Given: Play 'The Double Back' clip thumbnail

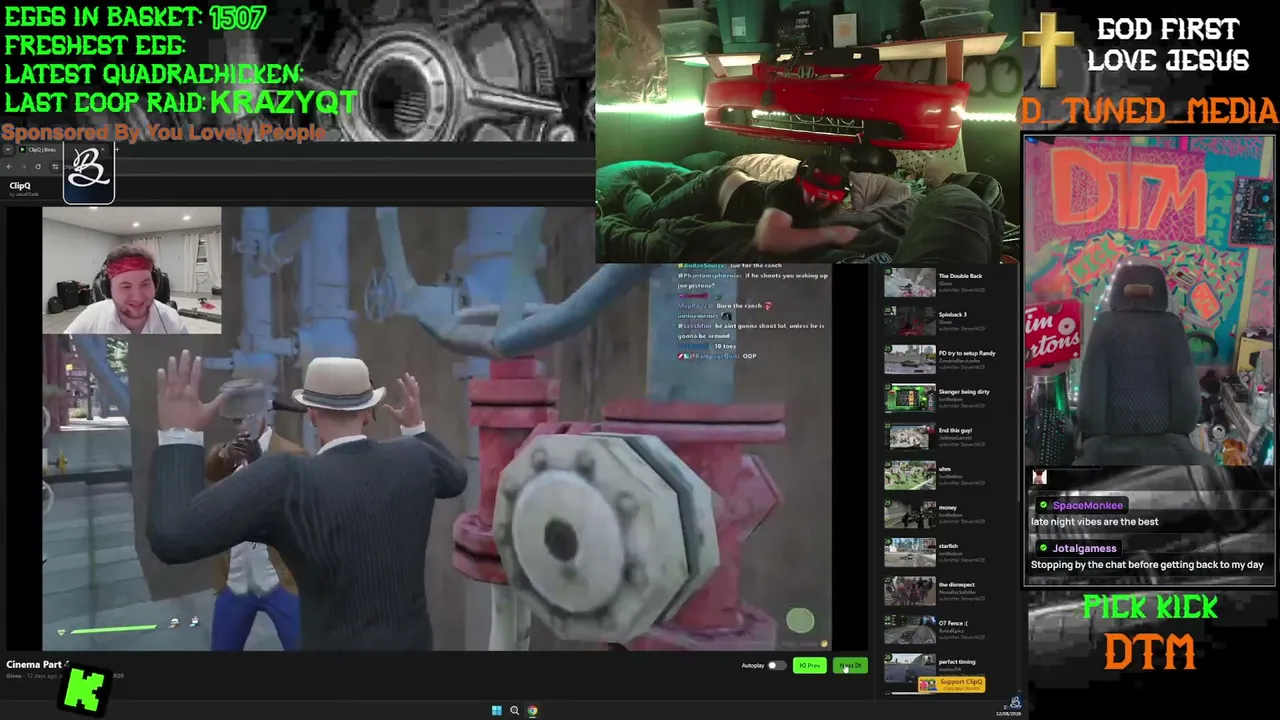Looking at the screenshot, I should tap(909, 283).
